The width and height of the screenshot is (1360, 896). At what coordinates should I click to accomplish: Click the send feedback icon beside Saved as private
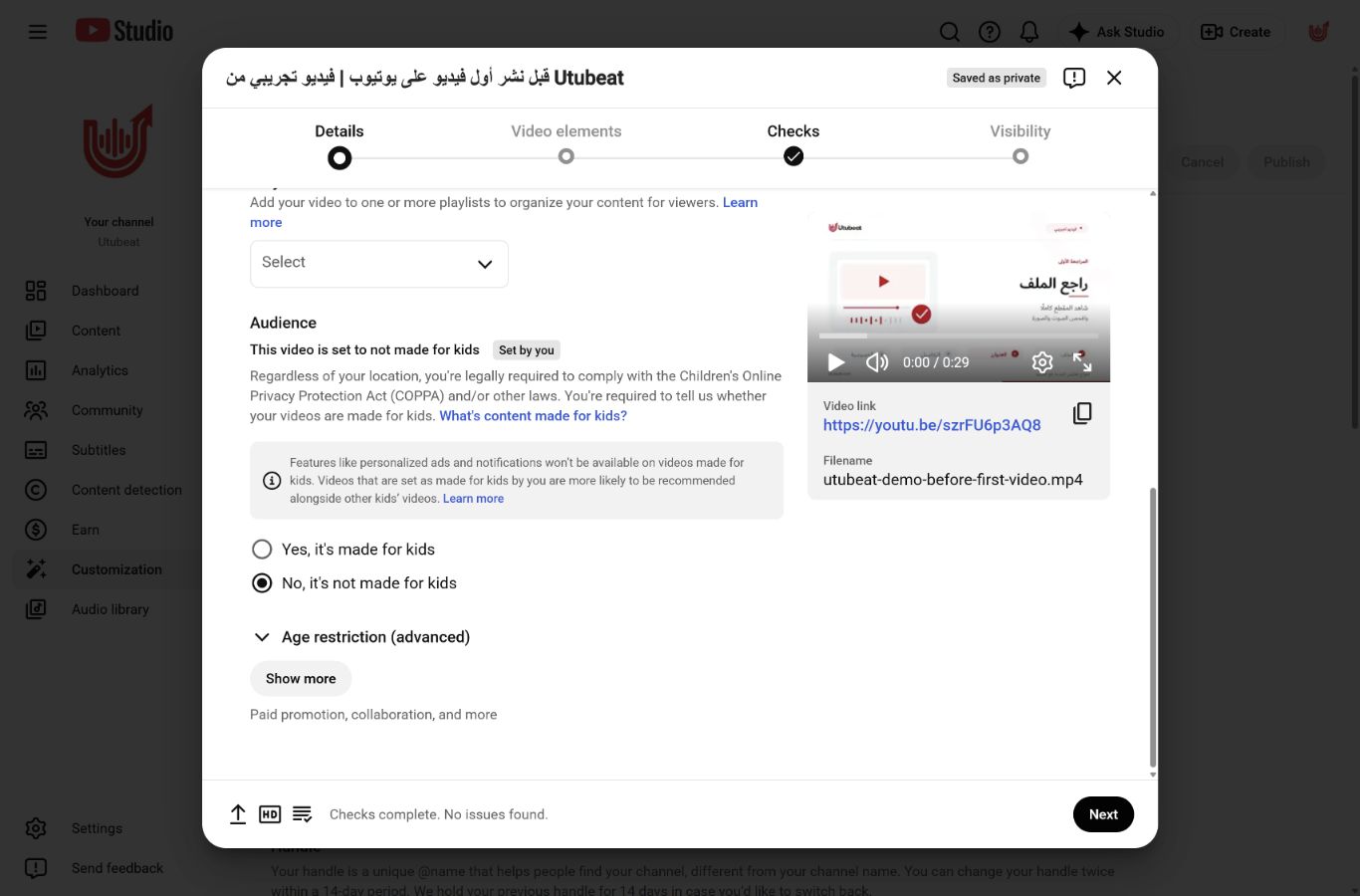(x=1074, y=78)
